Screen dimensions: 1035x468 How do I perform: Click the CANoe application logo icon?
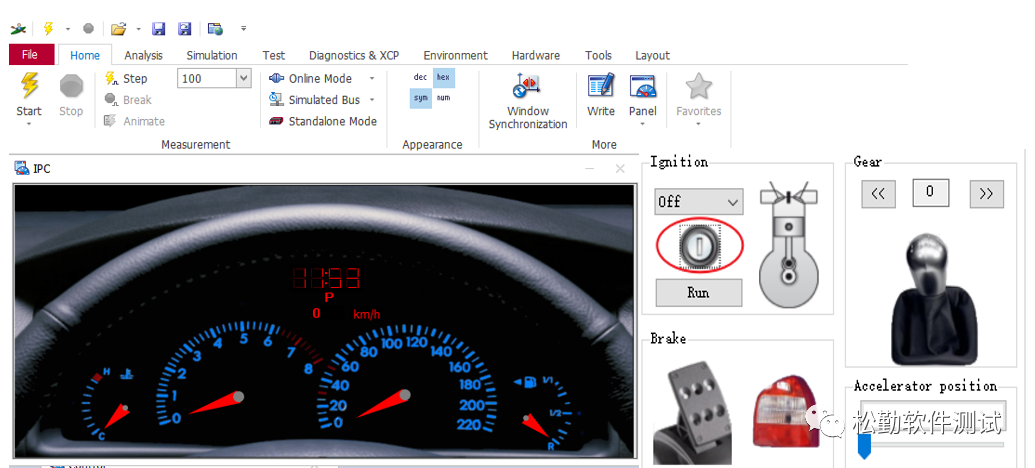pos(18,28)
